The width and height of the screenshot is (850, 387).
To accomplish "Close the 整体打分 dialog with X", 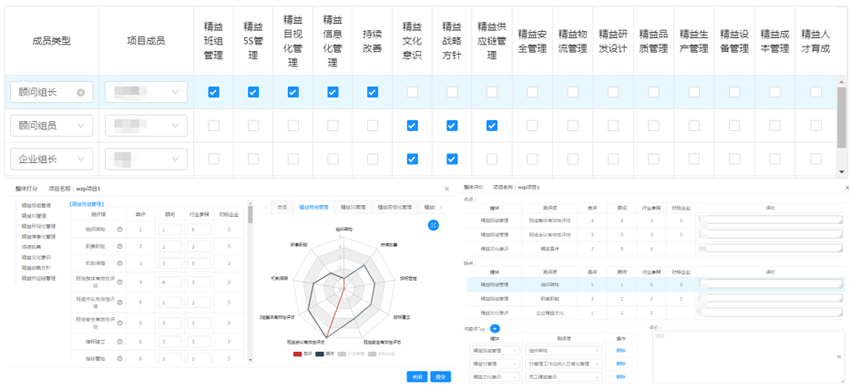I will coord(447,189).
